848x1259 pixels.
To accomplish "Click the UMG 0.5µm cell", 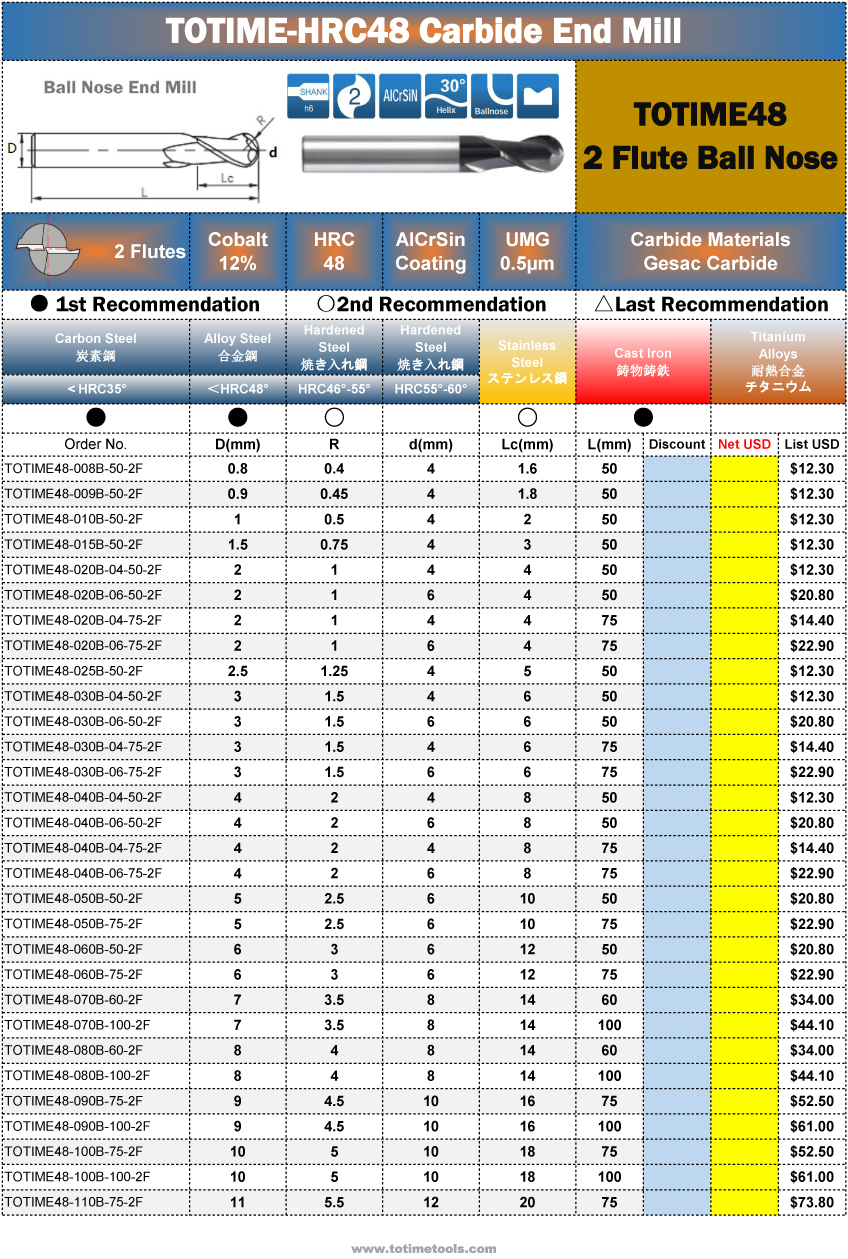I will click(527, 251).
